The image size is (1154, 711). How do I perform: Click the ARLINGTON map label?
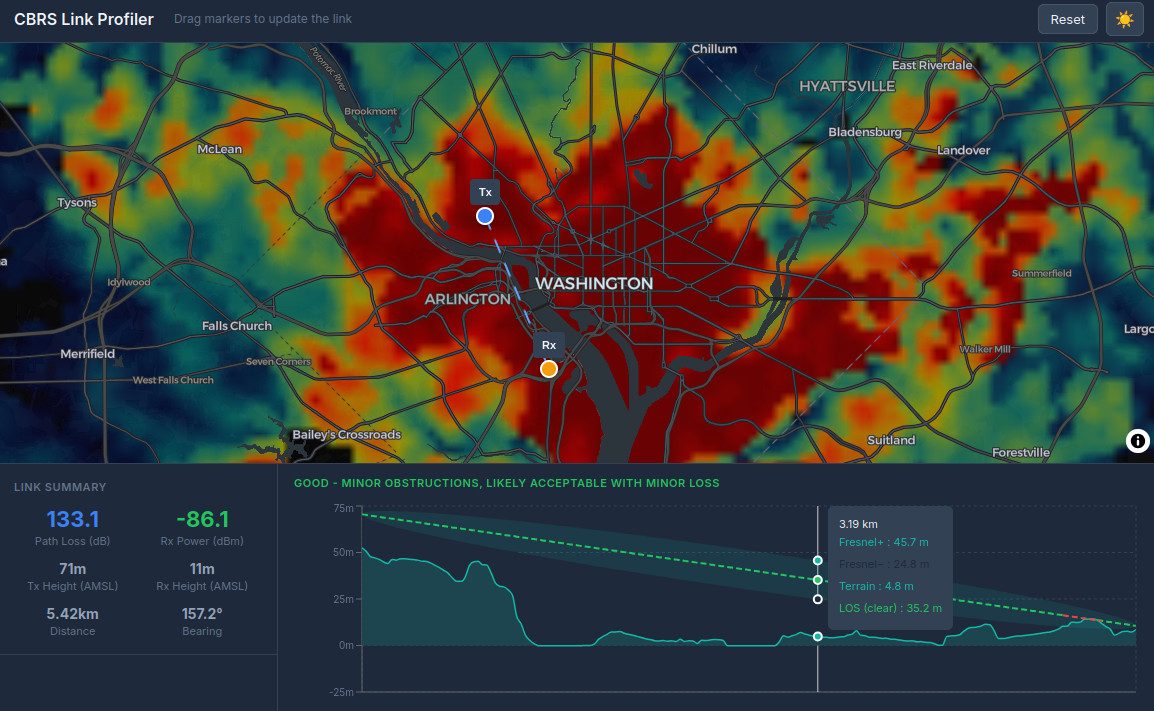click(467, 299)
